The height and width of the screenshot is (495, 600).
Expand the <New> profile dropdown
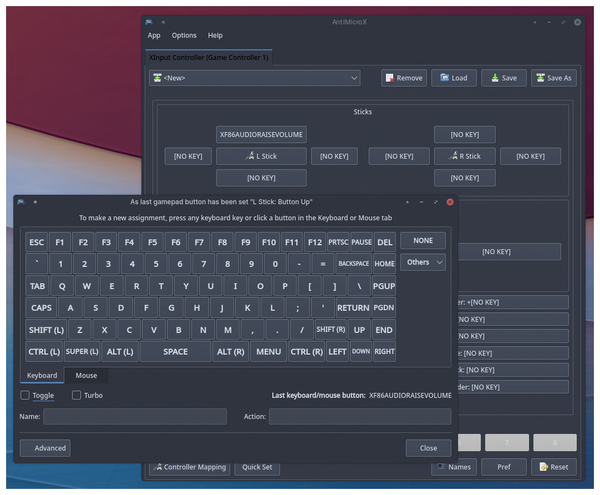point(255,78)
